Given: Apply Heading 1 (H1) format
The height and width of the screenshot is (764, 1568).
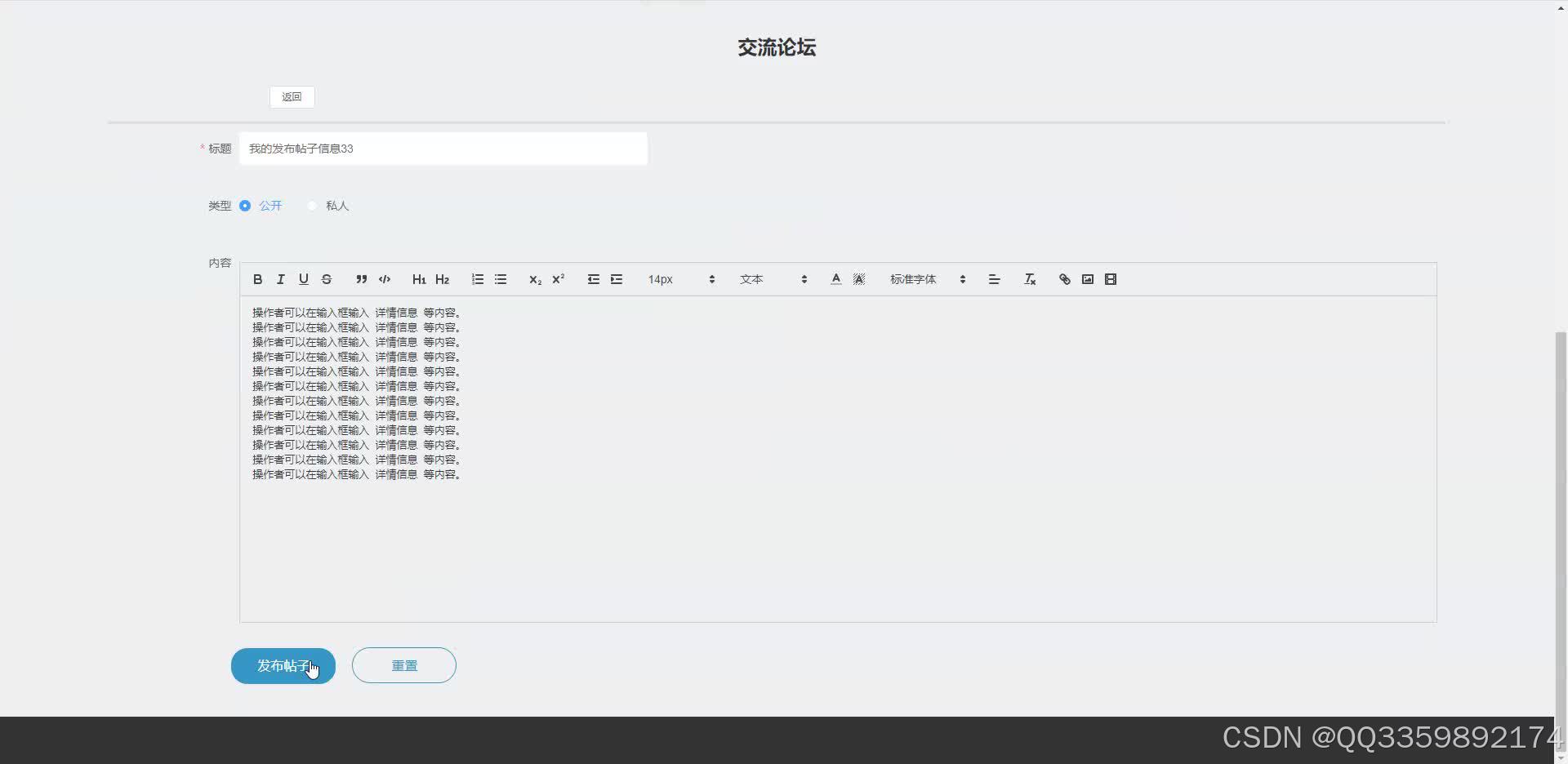Looking at the screenshot, I should point(419,279).
